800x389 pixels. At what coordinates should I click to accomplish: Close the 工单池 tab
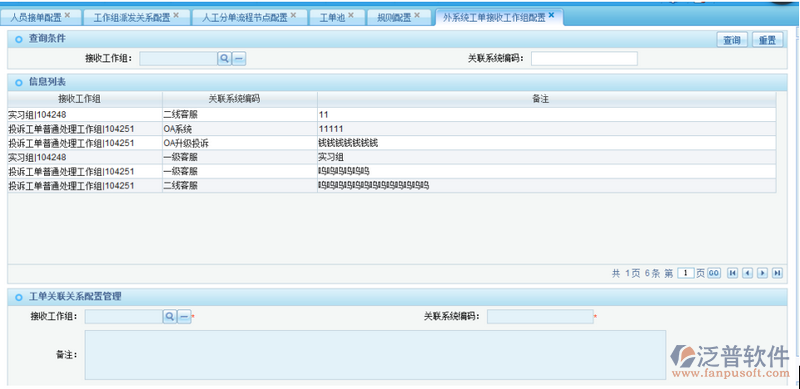tap(351, 15)
